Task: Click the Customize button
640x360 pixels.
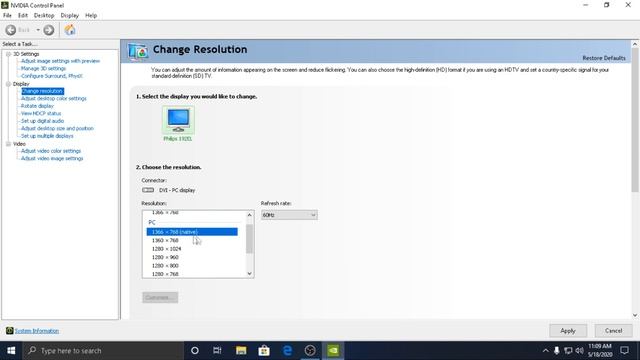Action: [x=160, y=298]
